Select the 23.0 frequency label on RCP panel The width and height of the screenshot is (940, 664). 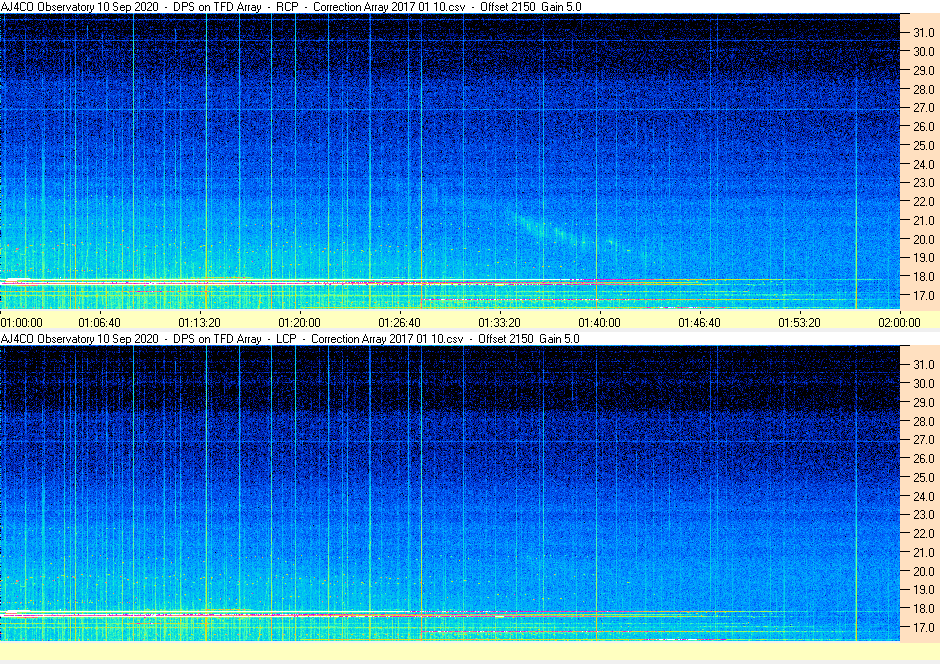coord(924,183)
